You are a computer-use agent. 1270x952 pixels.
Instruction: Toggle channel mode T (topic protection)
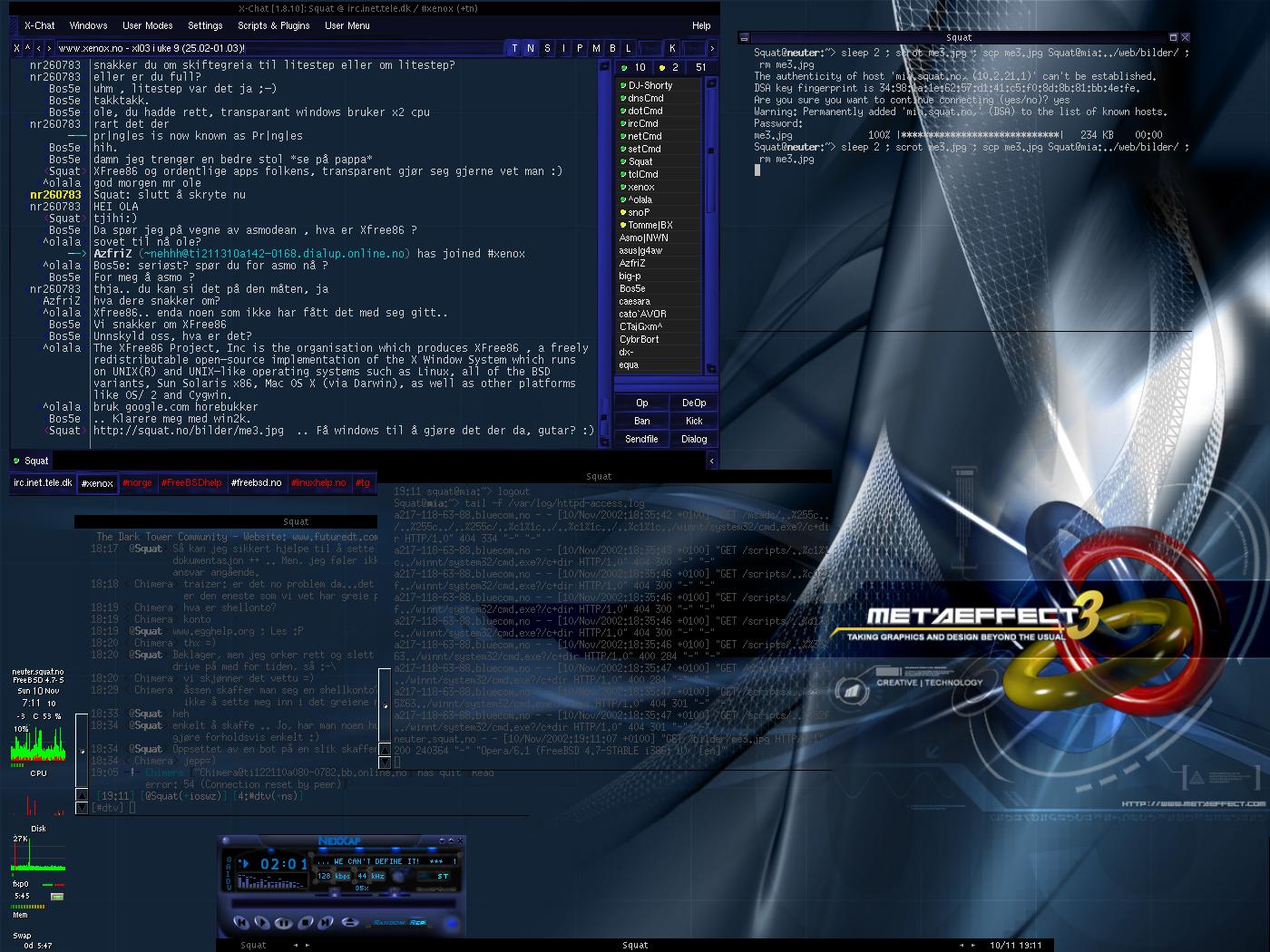514,48
